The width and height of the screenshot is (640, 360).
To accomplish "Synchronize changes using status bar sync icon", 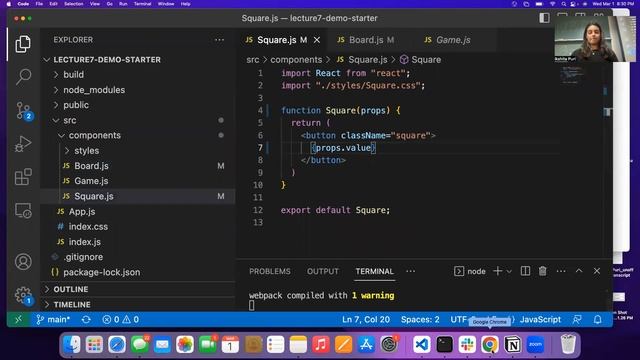I will (x=86, y=319).
